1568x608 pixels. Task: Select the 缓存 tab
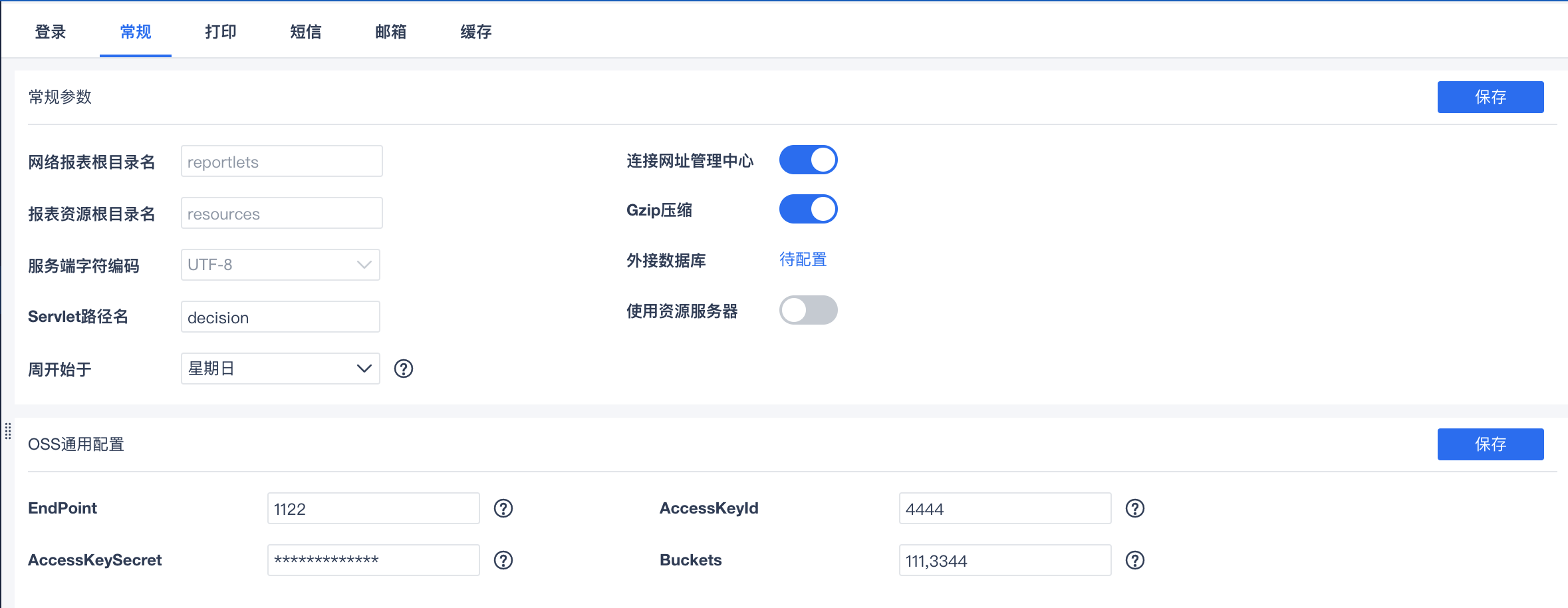[476, 31]
